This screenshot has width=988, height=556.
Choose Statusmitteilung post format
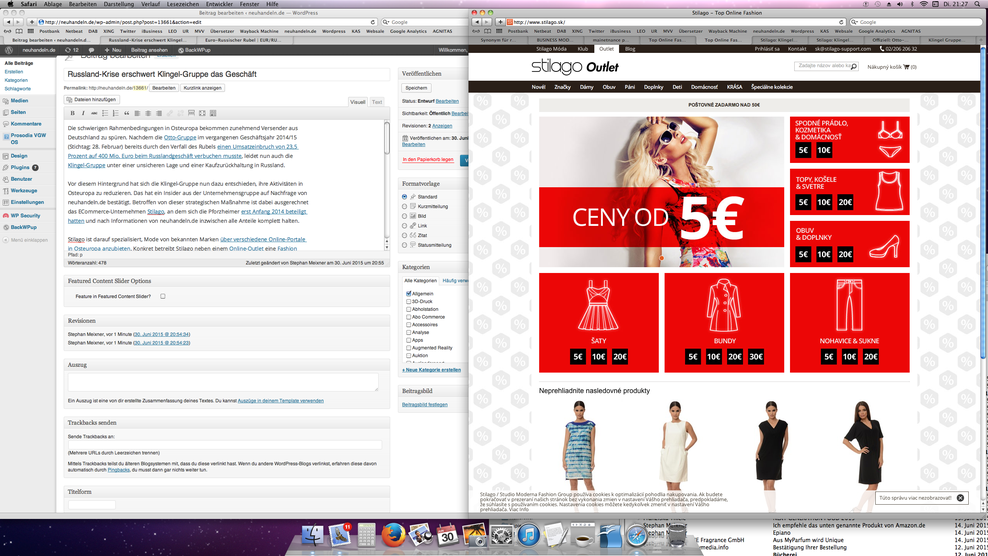point(405,245)
